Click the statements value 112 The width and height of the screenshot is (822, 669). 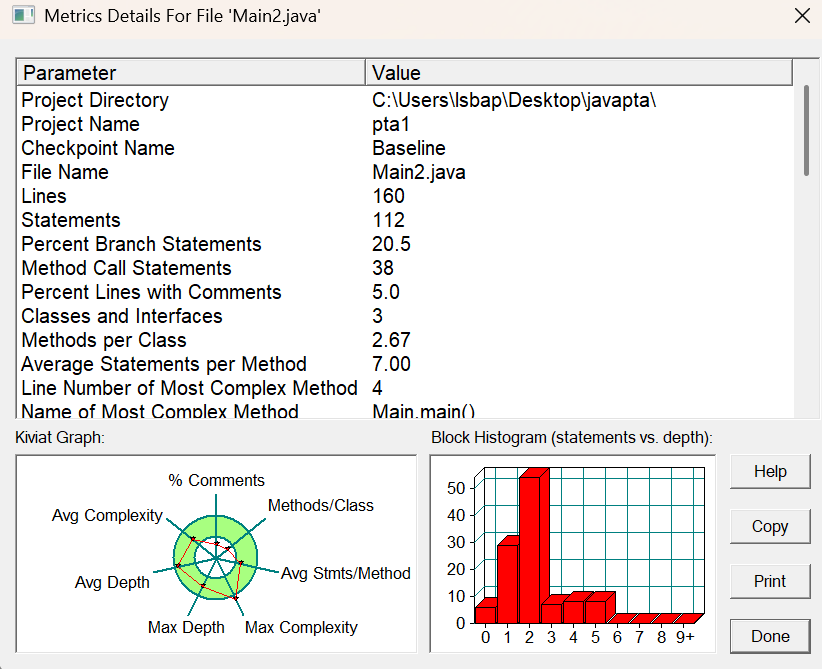[388, 220]
